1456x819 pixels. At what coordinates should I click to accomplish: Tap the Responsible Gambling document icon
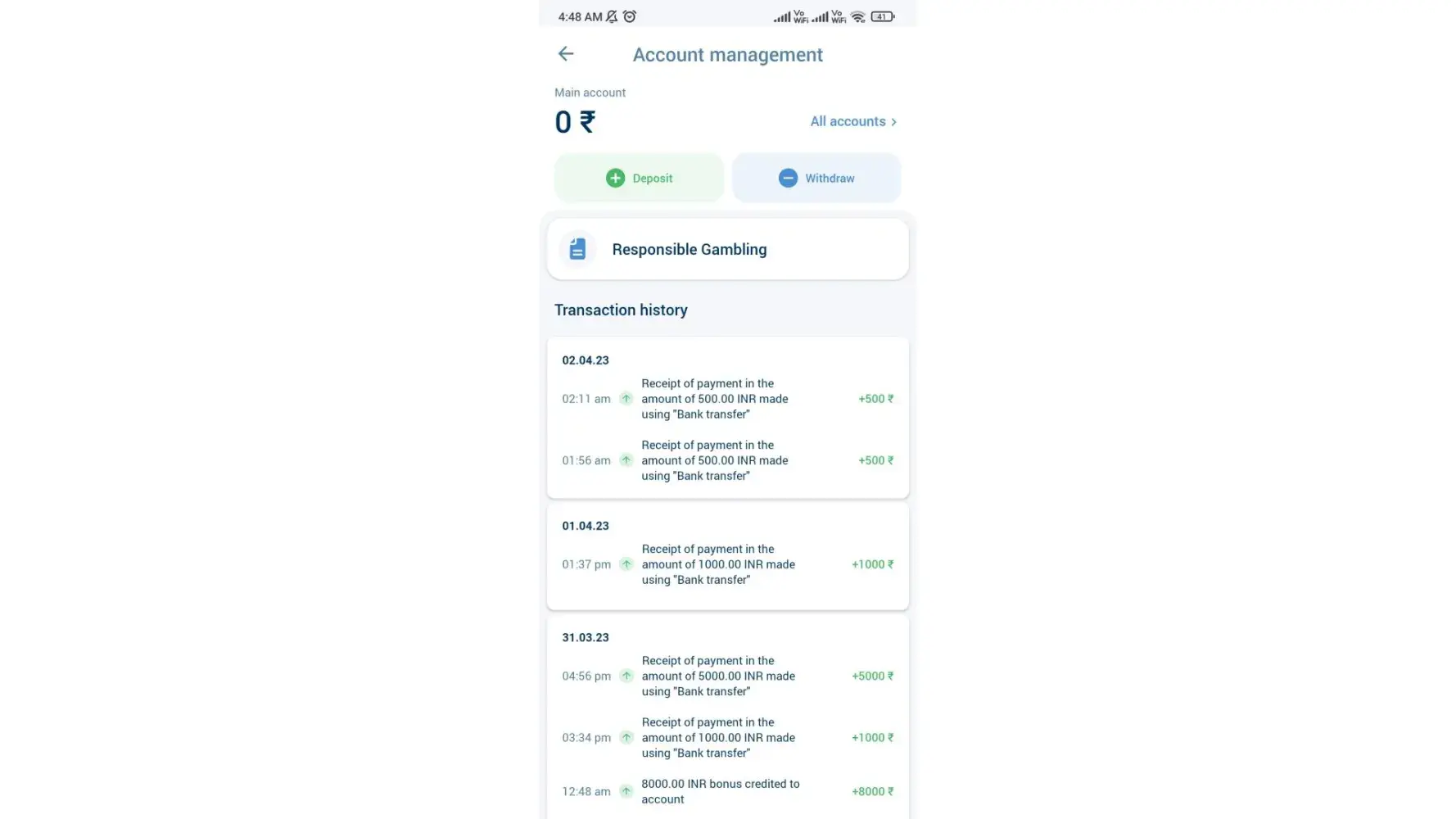pyautogui.click(x=577, y=249)
